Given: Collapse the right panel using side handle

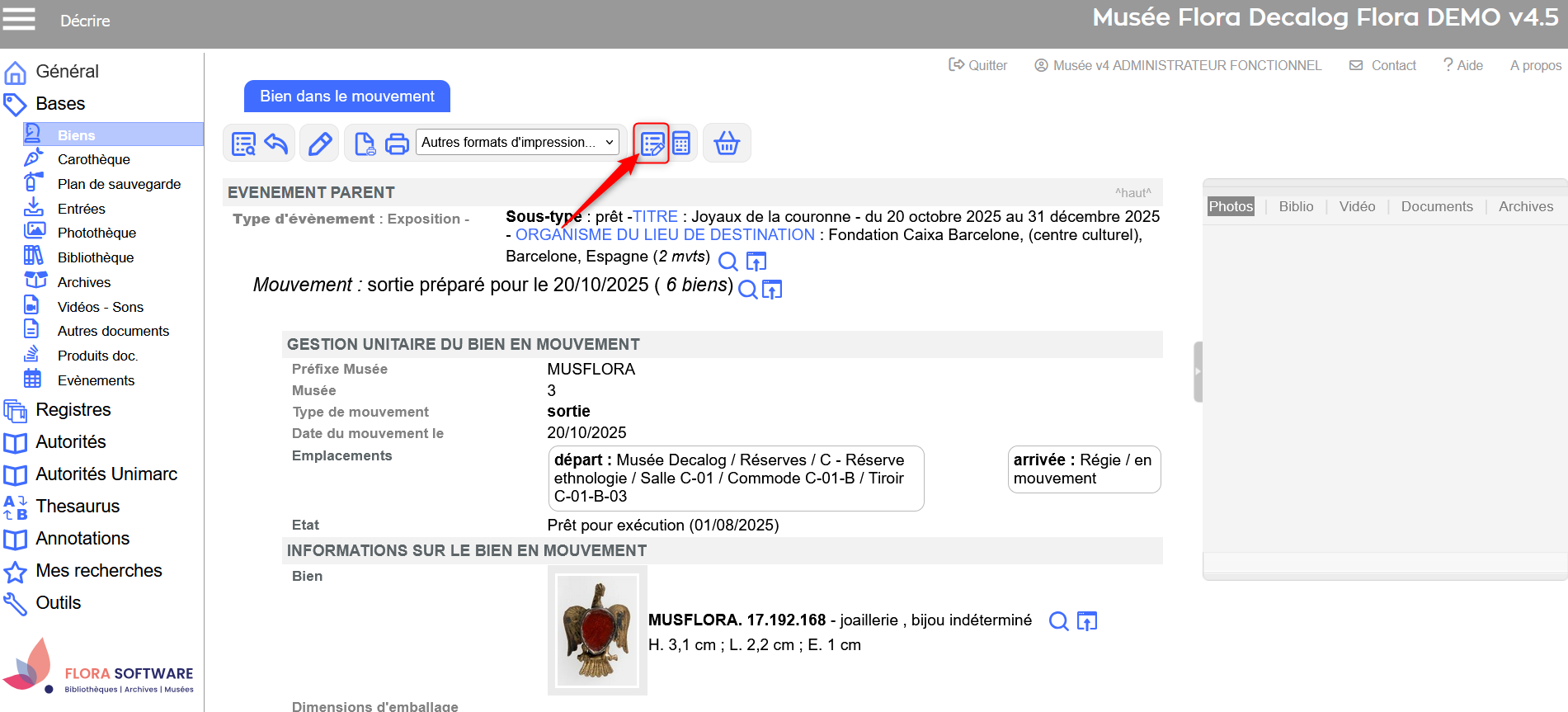Looking at the screenshot, I should (1198, 372).
